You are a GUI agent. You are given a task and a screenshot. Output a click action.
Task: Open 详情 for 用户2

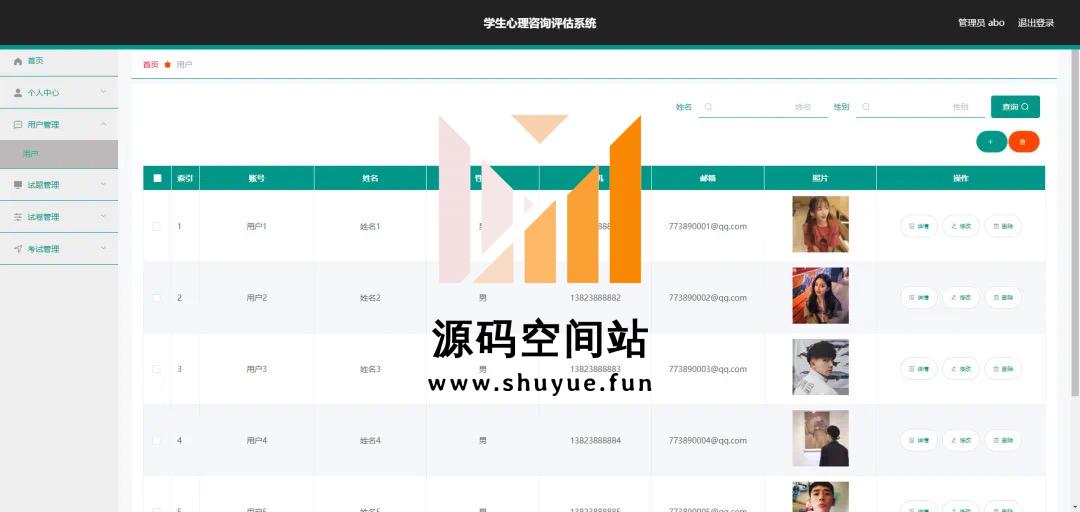tap(919, 298)
